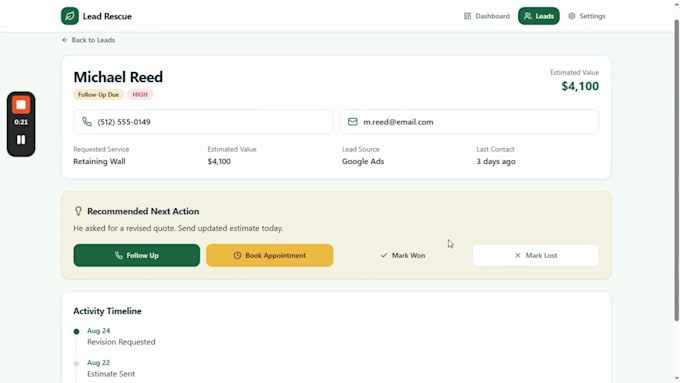Click the Lead Rescue leaf logo icon
This screenshot has width=680, height=383.
[x=70, y=16]
